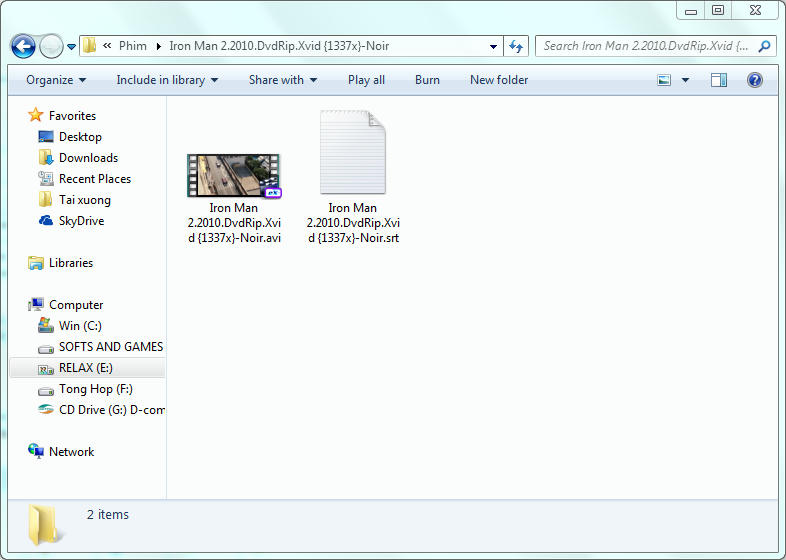This screenshot has width=786, height=560.
Task: Open the Tong Hop (F:) drive
Action: coord(96,389)
